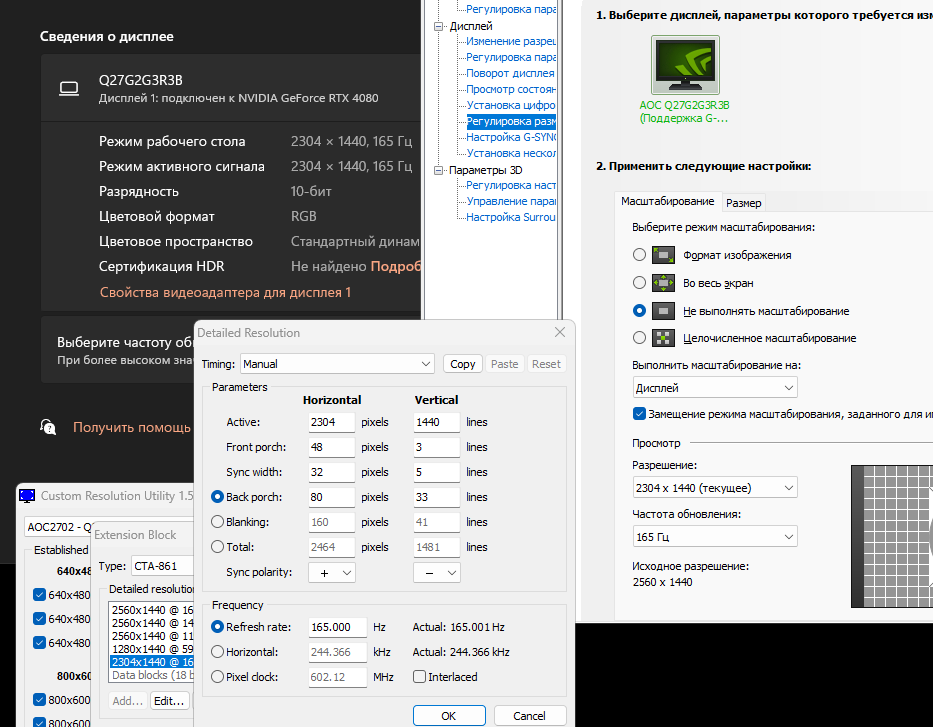The image size is (933, 727).
Task: Open the vertical sync polarity dropdown
Action: click(437, 572)
